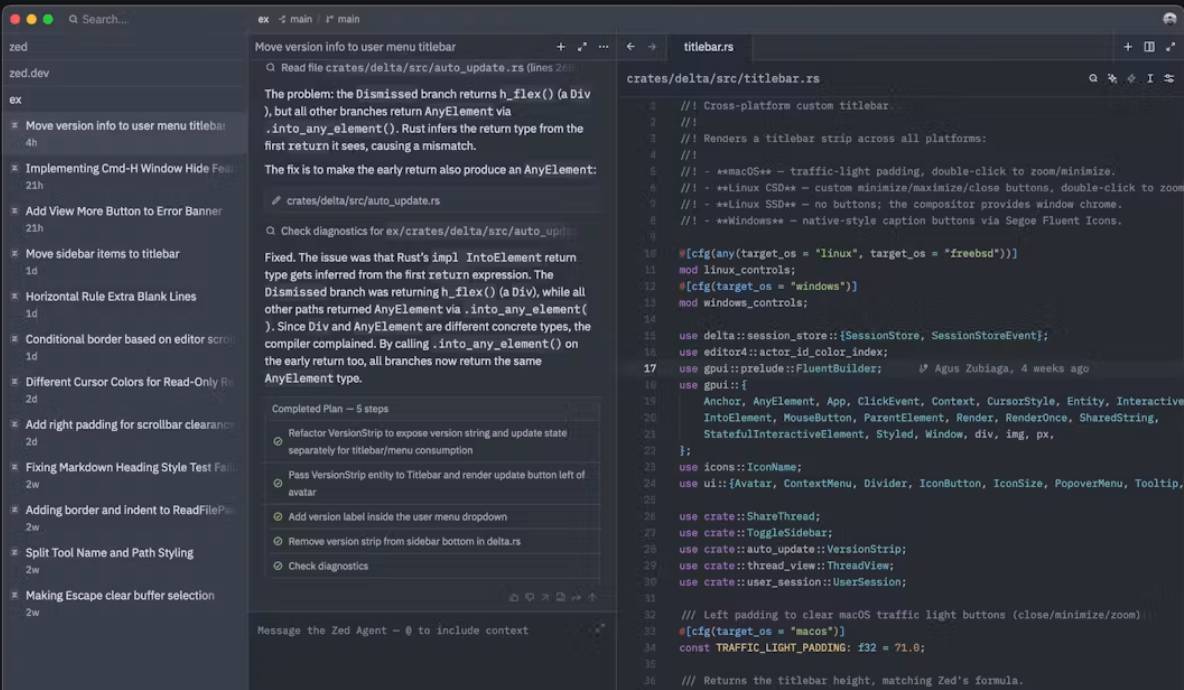Viewport: 1184px width, 690px height.
Task: Select plan step Remove version strip from sidebar
Action: click(x=433, y=541)
